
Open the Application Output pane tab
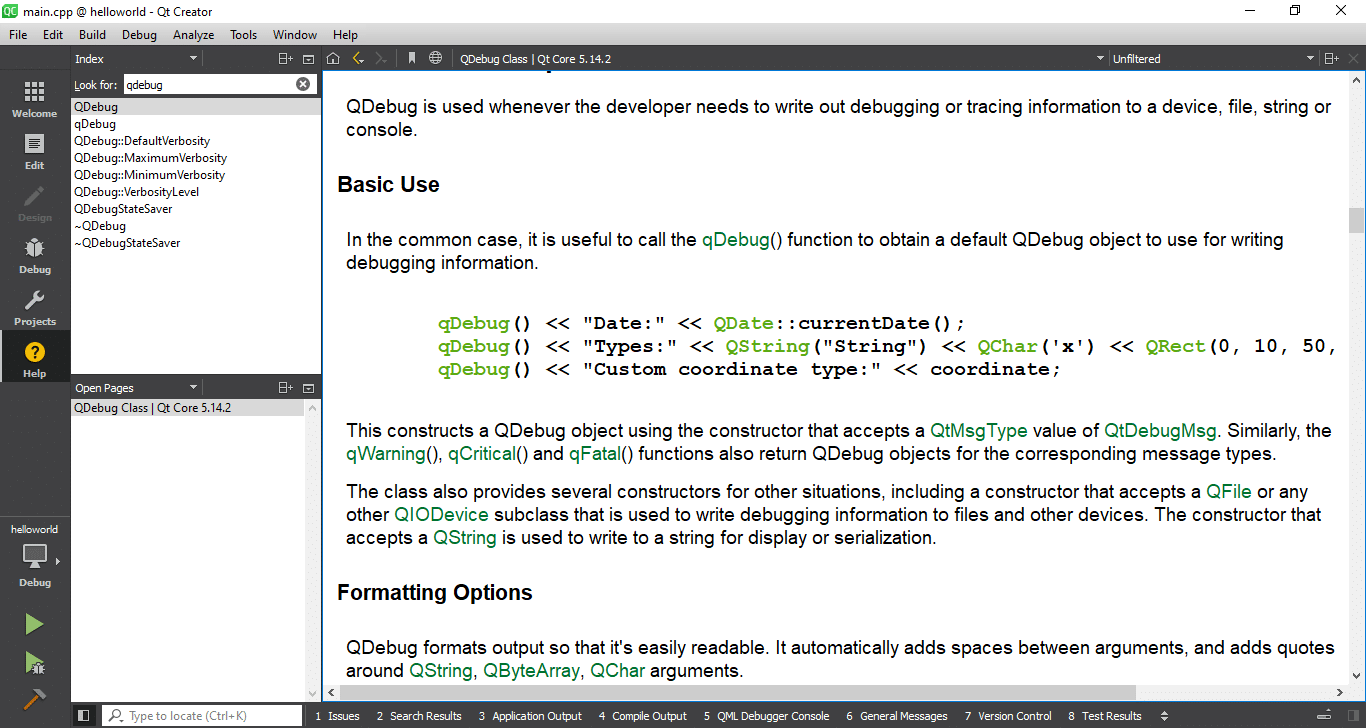pyautogui.click(x=530, y=716)
